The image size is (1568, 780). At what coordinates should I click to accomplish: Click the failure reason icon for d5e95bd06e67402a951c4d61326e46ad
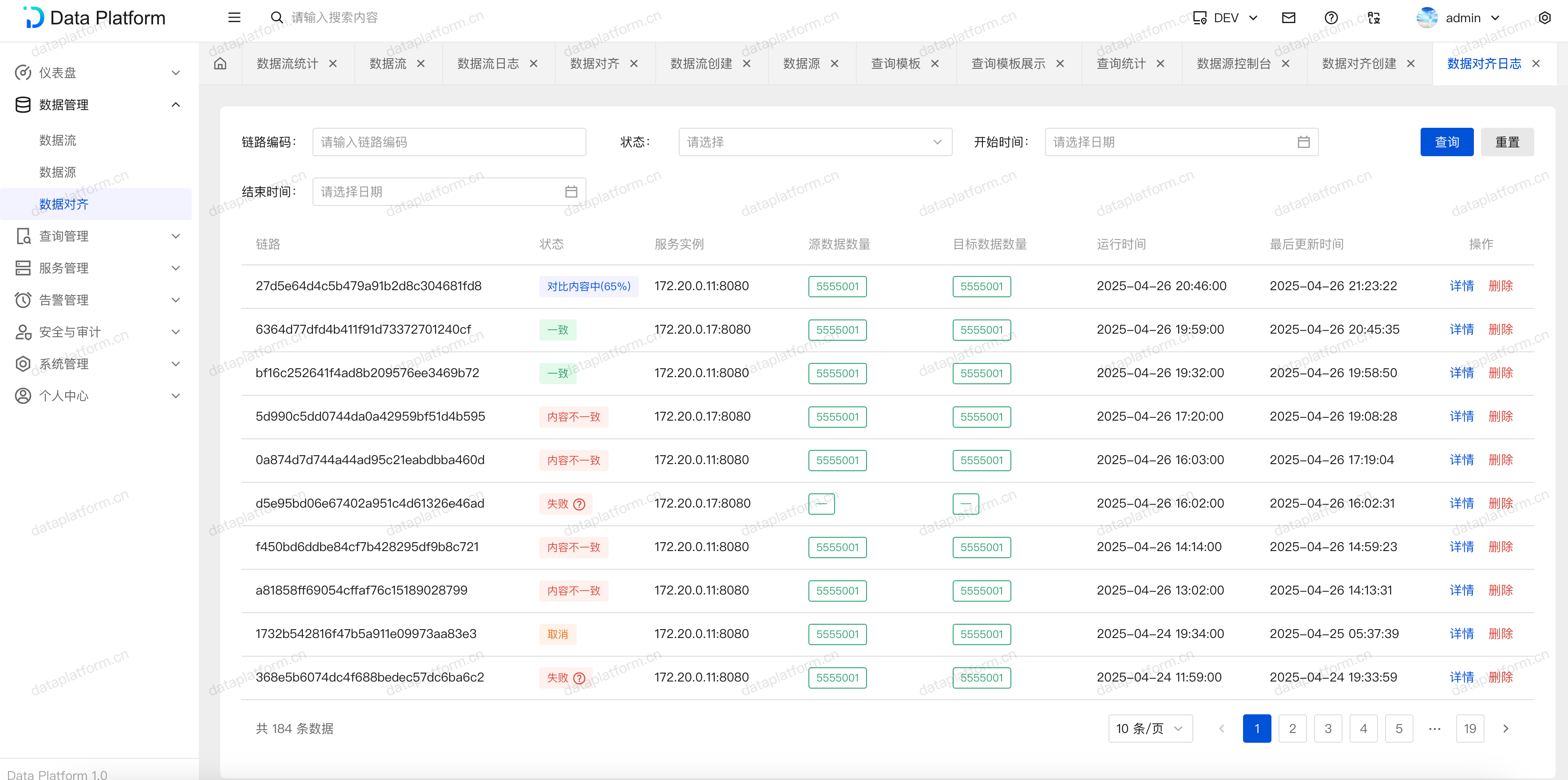point(579,504)
